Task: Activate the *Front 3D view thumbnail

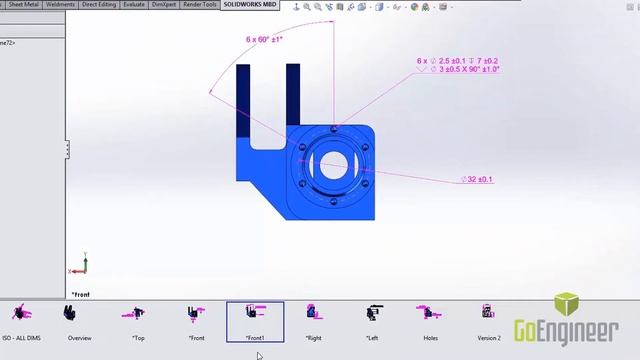Action: click(196, 322)
